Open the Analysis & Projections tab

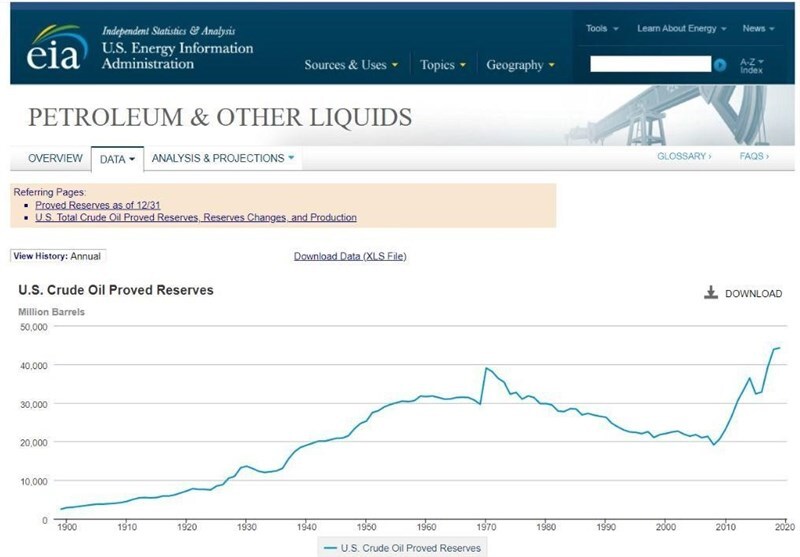point(223,158)
